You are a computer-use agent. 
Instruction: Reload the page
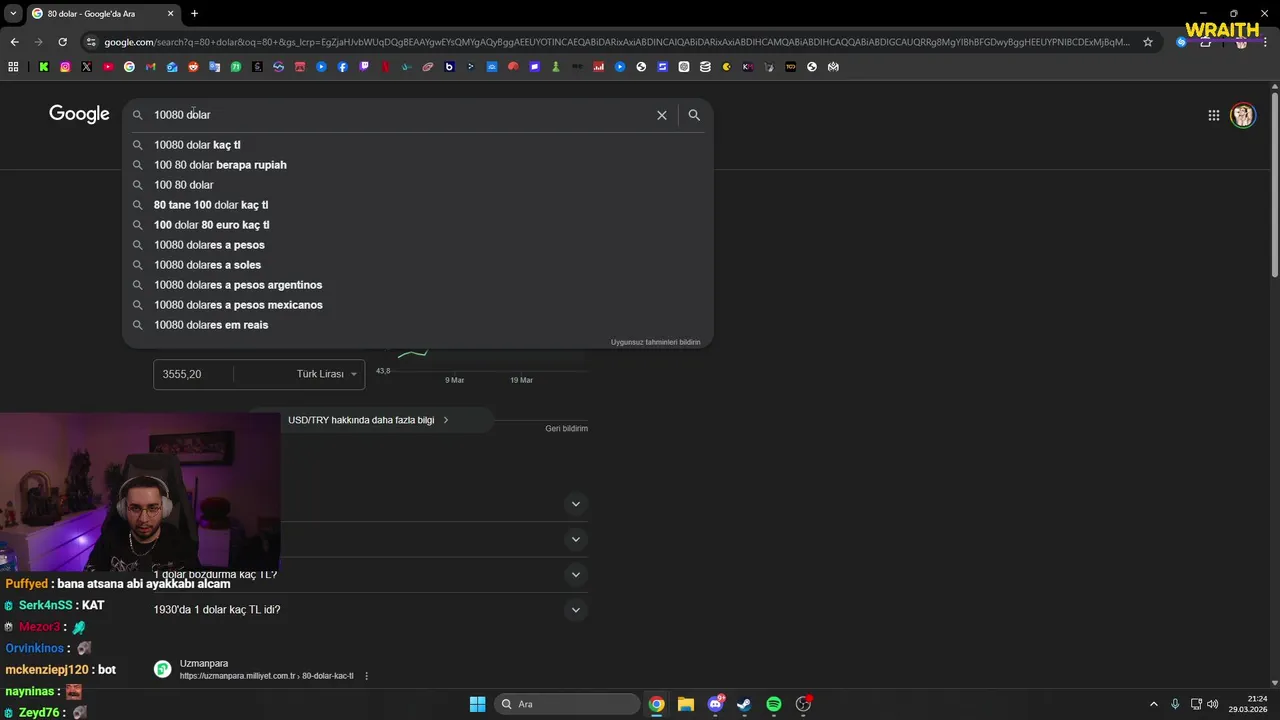pyautogui.click(x=62, y=42)
